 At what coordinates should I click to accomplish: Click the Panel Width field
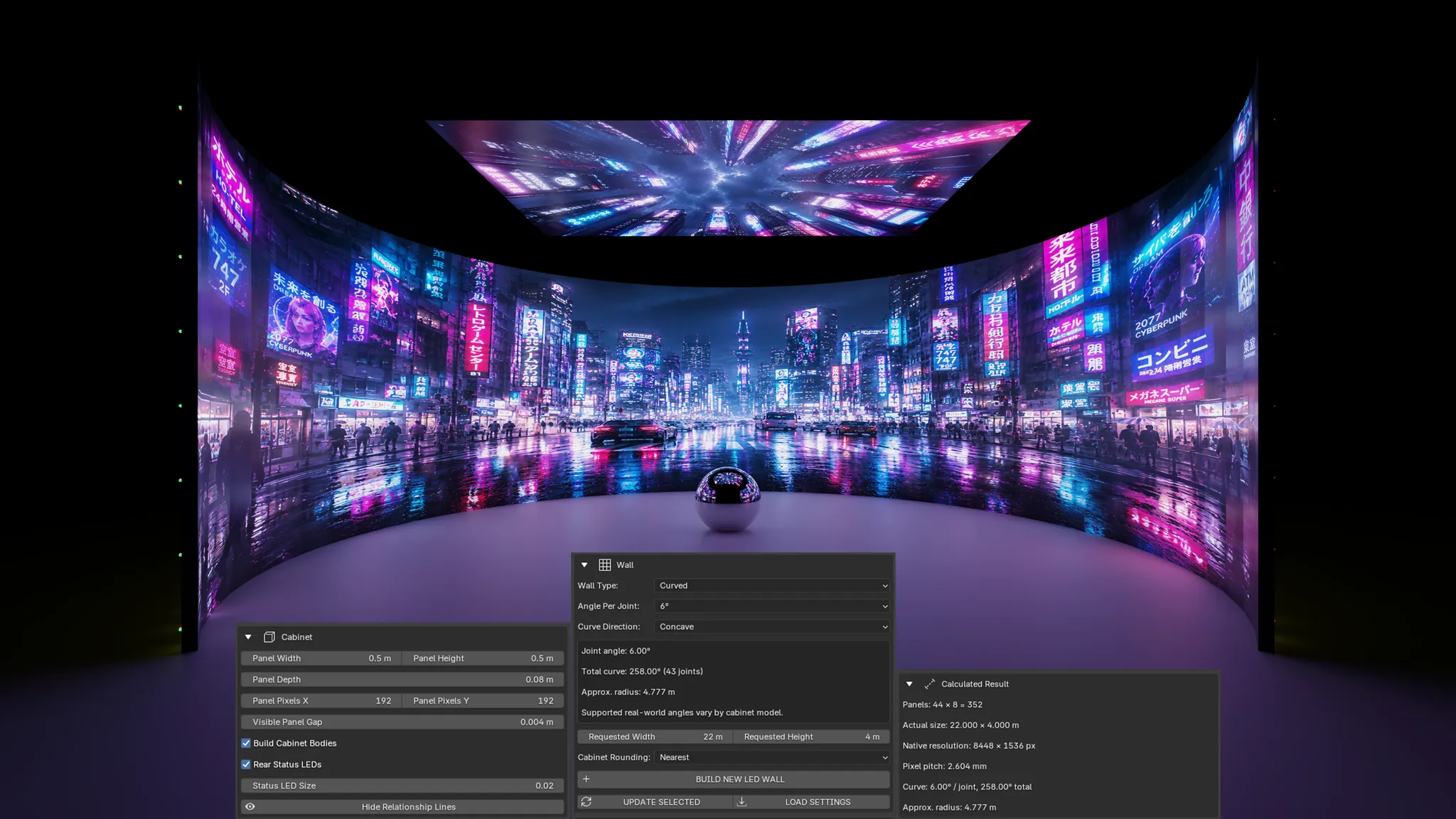click(321, 658)
